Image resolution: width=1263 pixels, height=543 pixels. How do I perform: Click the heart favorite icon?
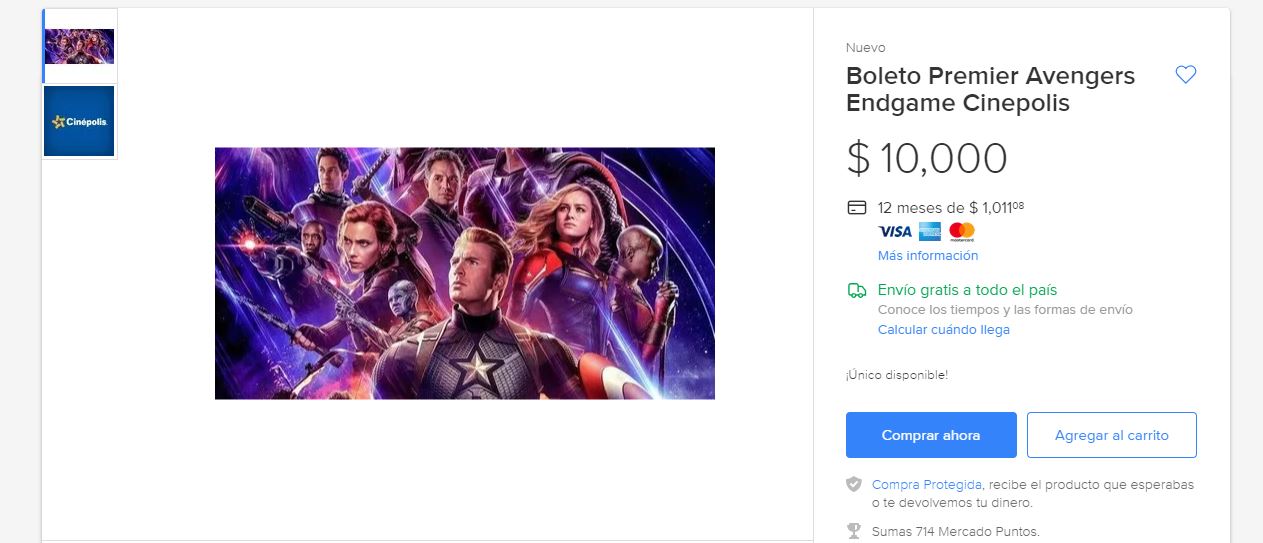1185,75
